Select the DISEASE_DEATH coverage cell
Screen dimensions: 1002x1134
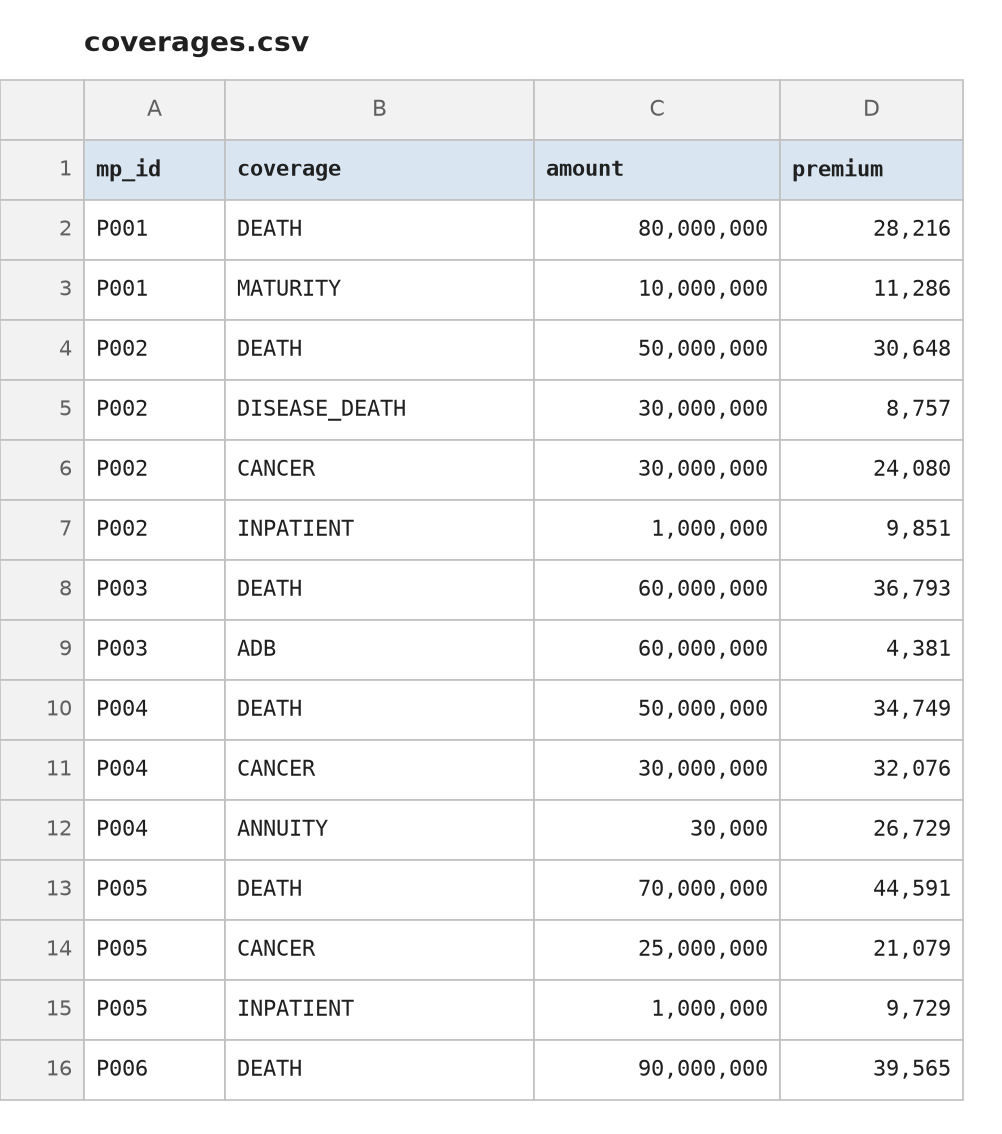pyautogui.click(x=379, y=410)
